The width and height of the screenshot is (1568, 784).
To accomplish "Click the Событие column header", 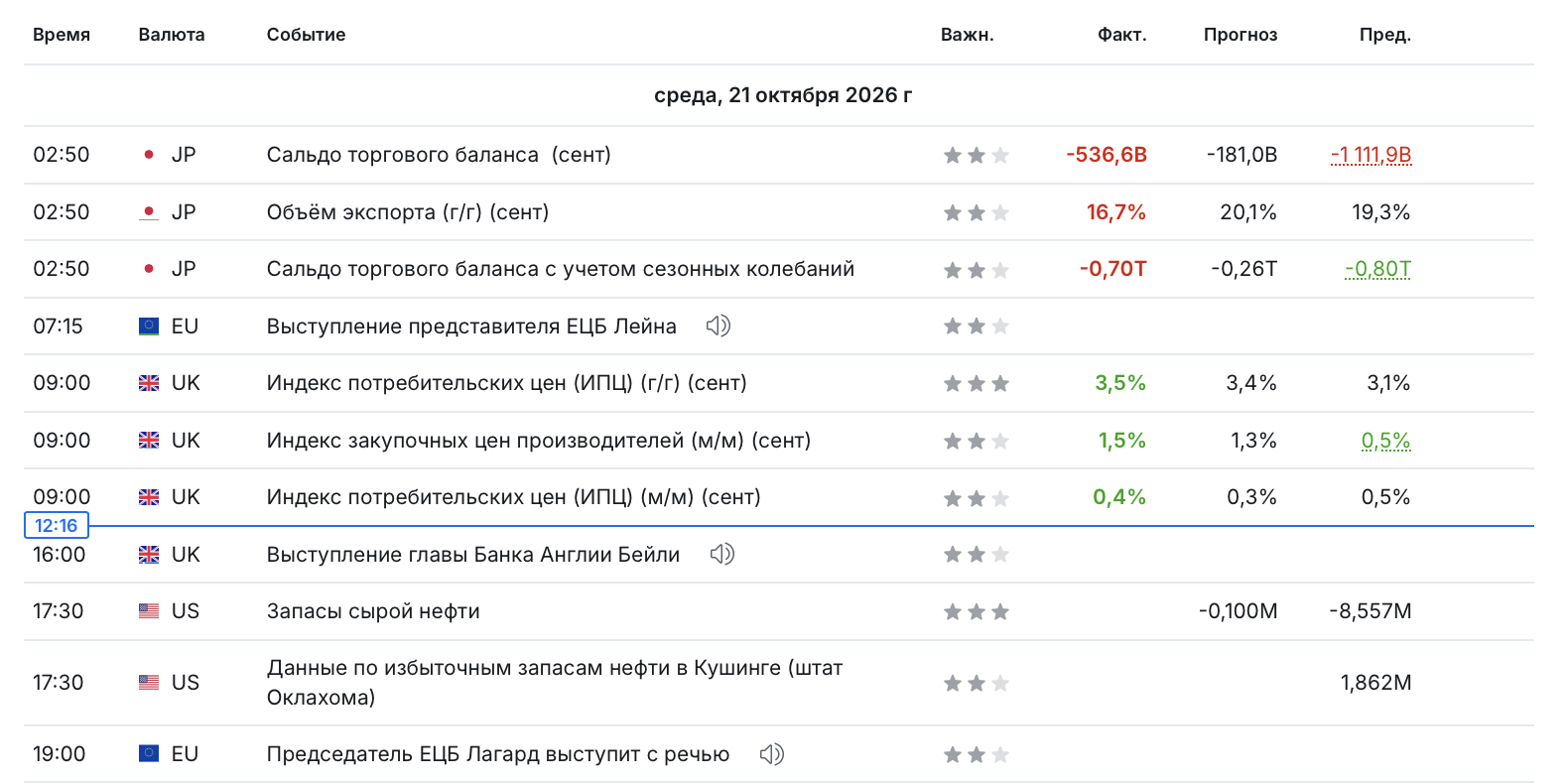I will click(307, 35).
